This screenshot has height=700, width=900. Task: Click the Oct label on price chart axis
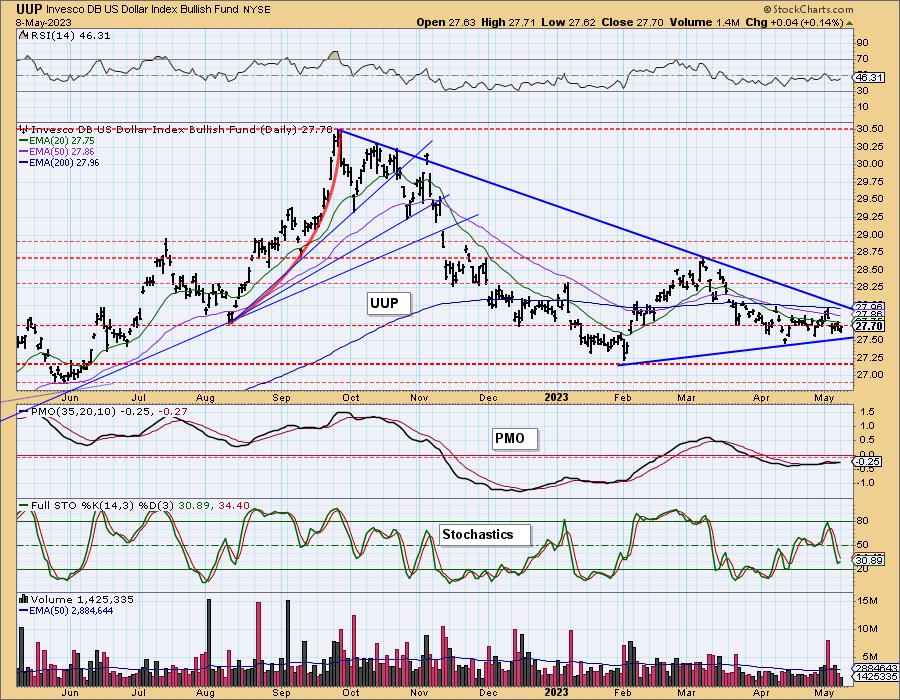click(x=350, y=398)
